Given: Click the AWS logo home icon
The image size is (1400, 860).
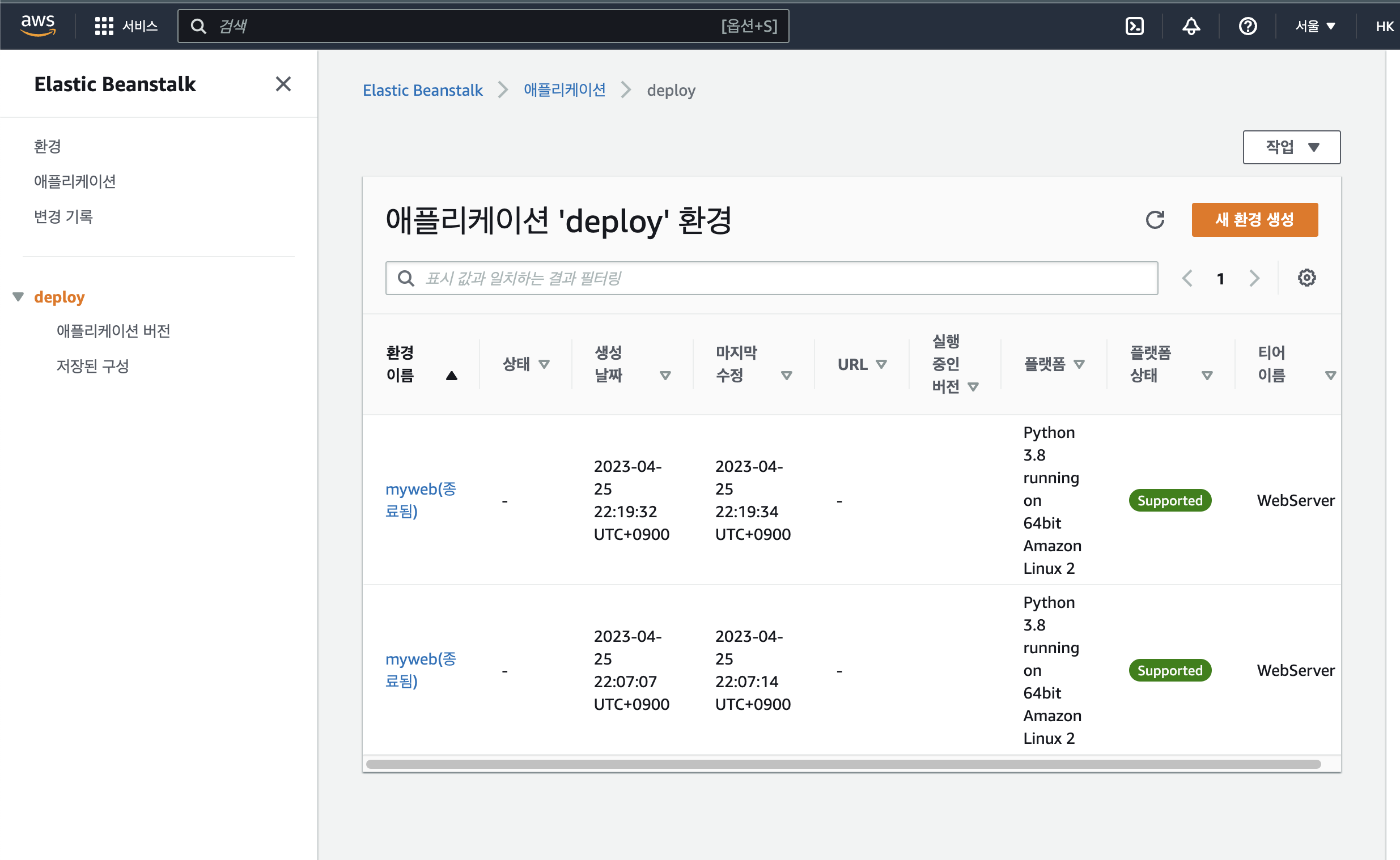Looking at the screenshot, I should 38,25.
